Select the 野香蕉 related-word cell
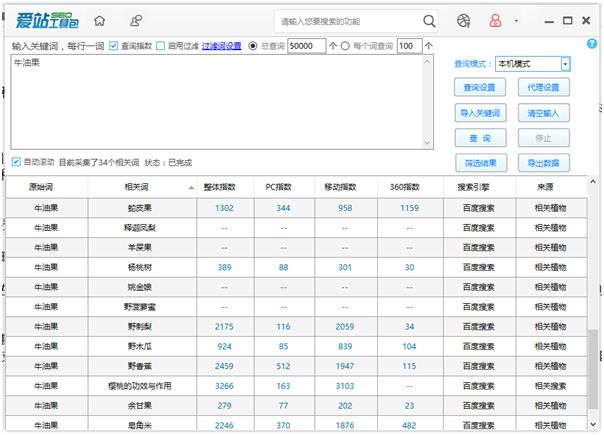The height and width of the screenshot is (435, 604). 142,366
